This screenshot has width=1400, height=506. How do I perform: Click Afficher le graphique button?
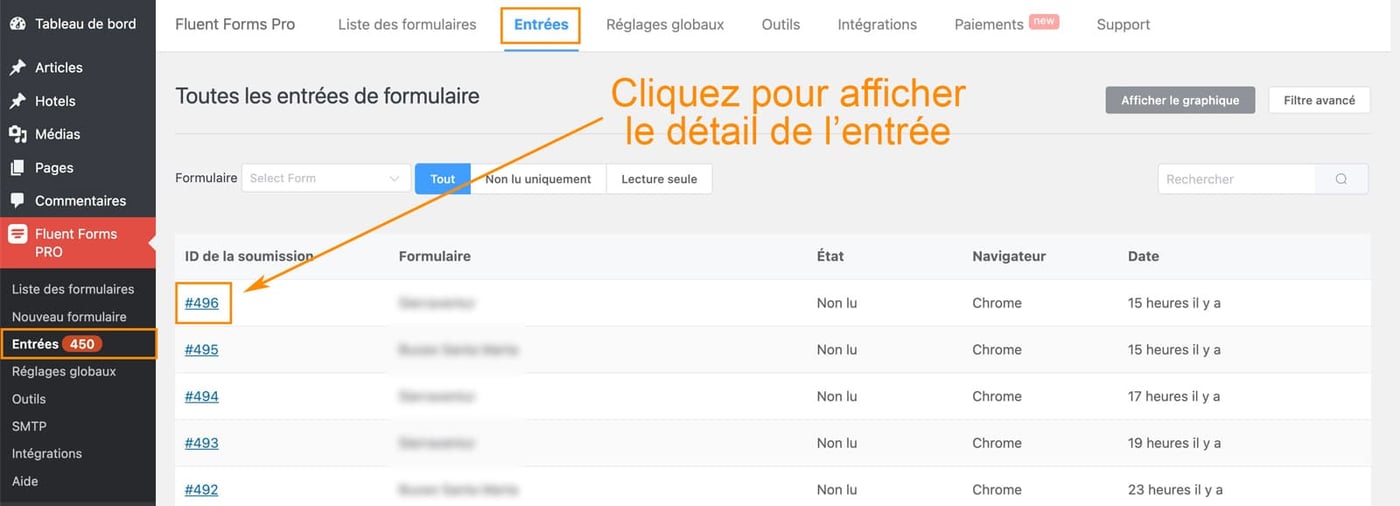coord(1180,100)
